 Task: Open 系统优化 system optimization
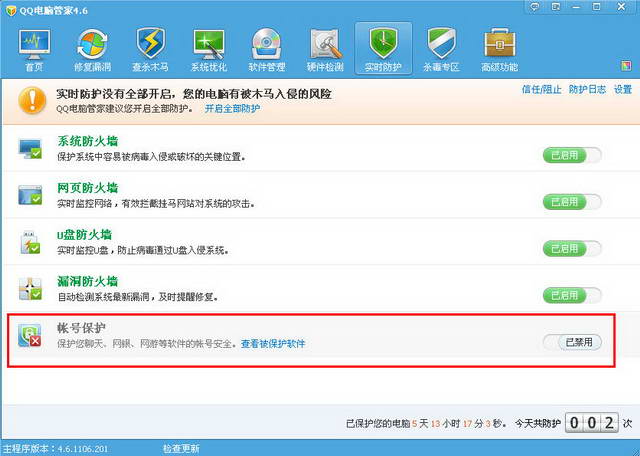click(x=208, y=49)
